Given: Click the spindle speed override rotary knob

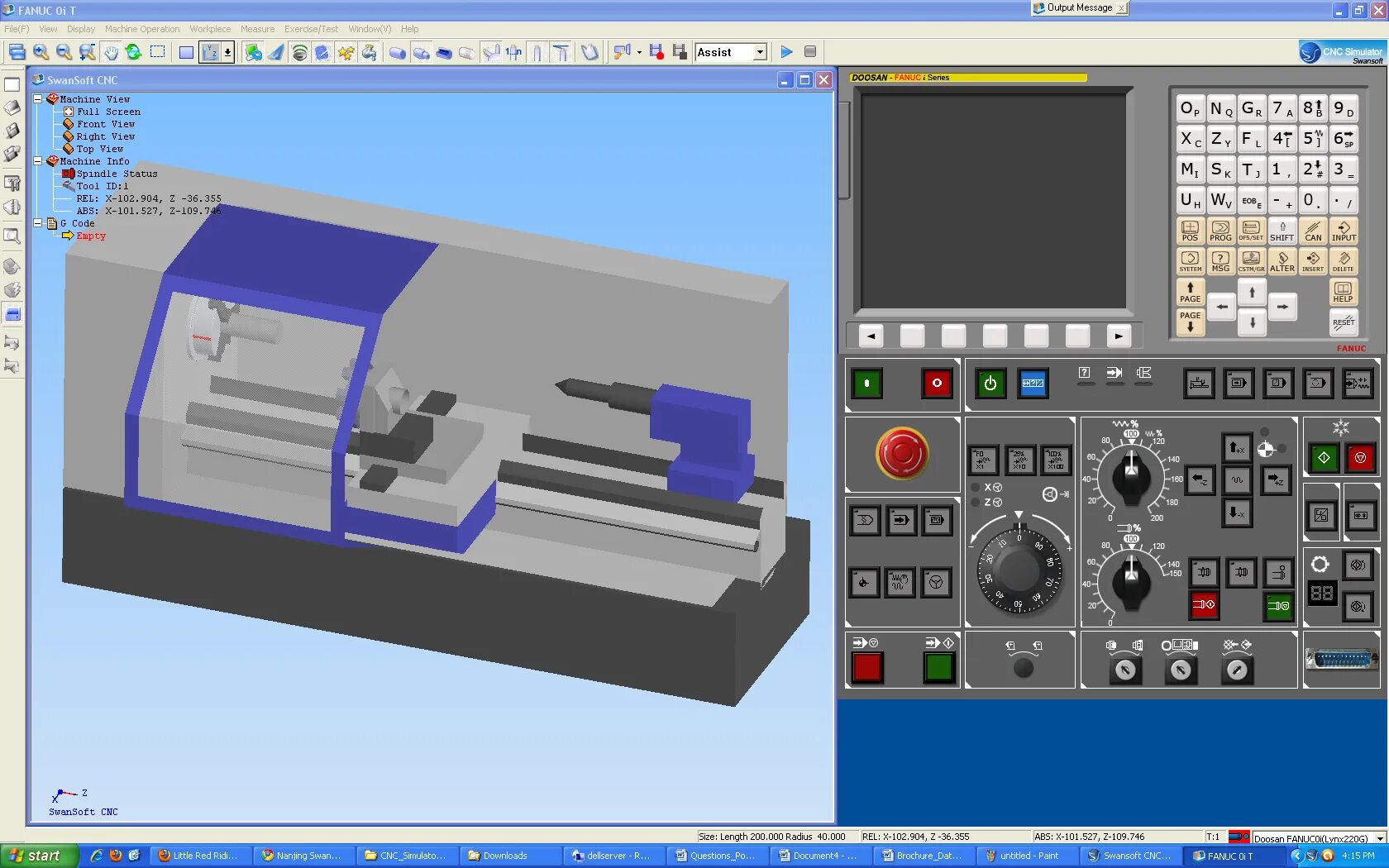Looking at the screenshot, I should coord(1131,580).
